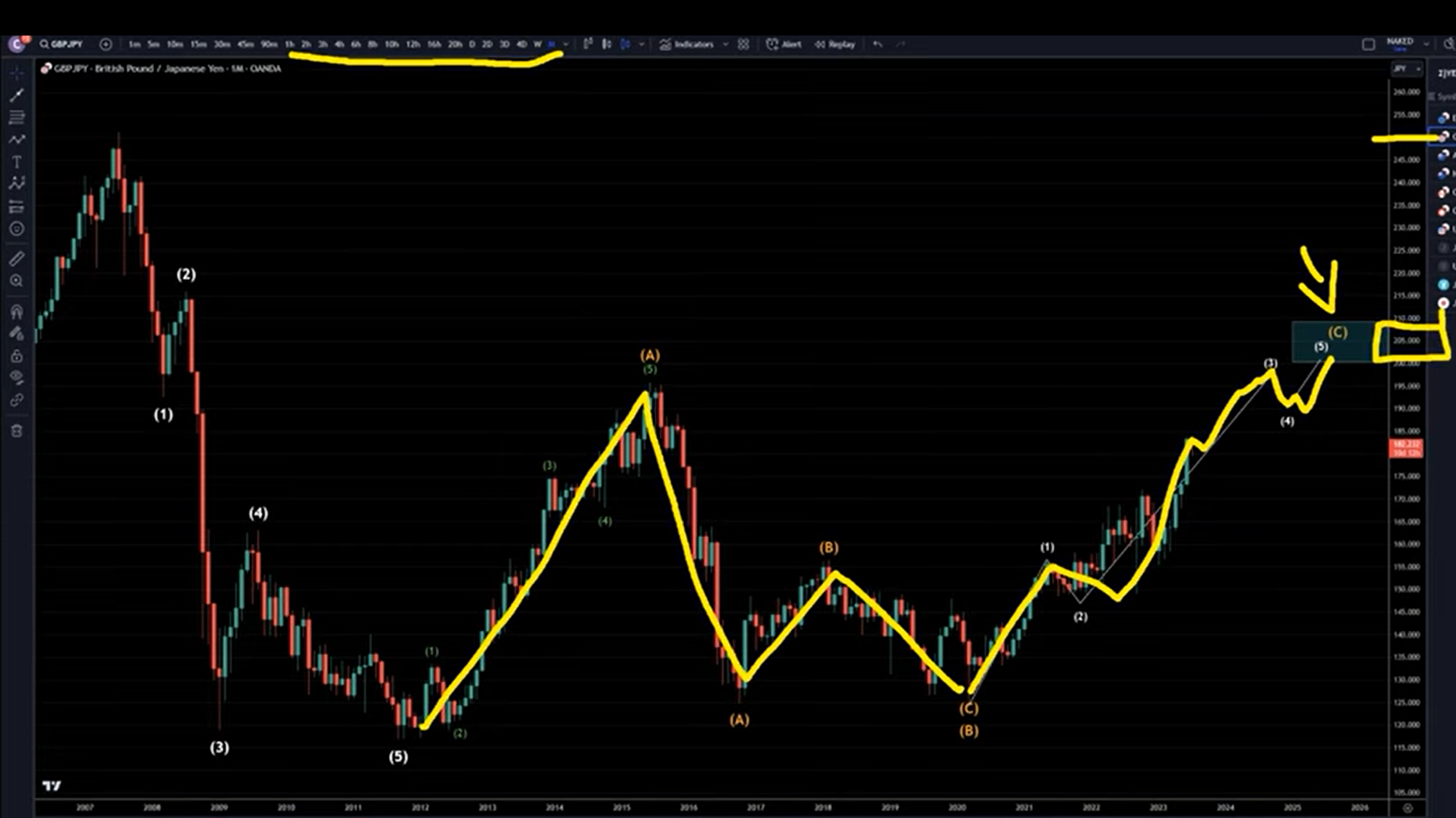Click the redo arrow
Image resolution: width=1456 pixels, height=818 pixels.
[x=900, y=44]
